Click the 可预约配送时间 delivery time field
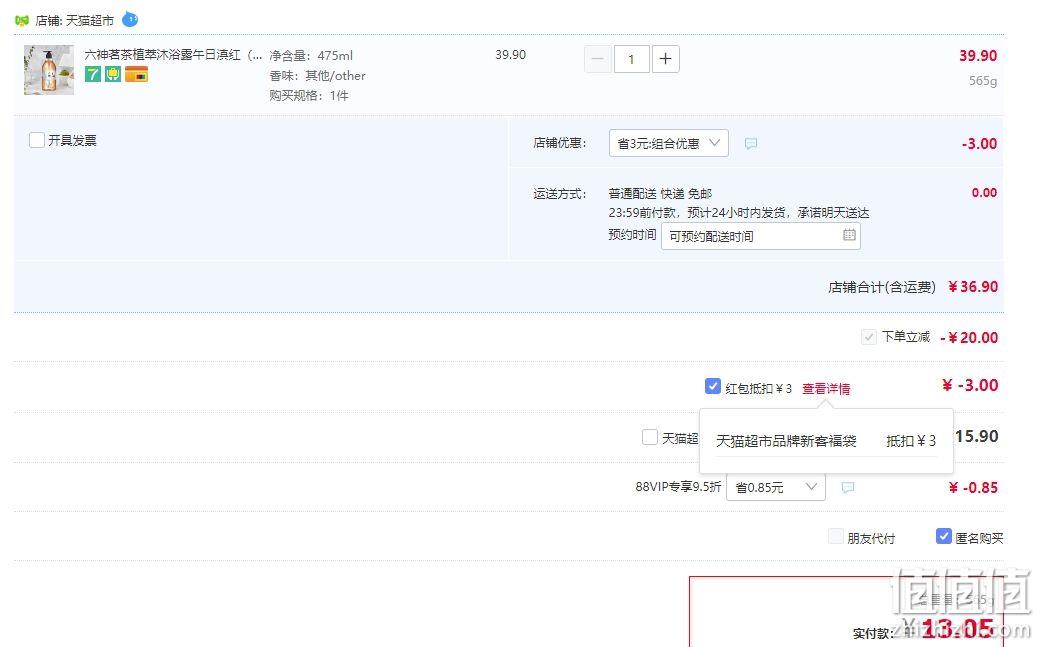The height and width of the screenshot is (647, 1040). tap(761, 236)
